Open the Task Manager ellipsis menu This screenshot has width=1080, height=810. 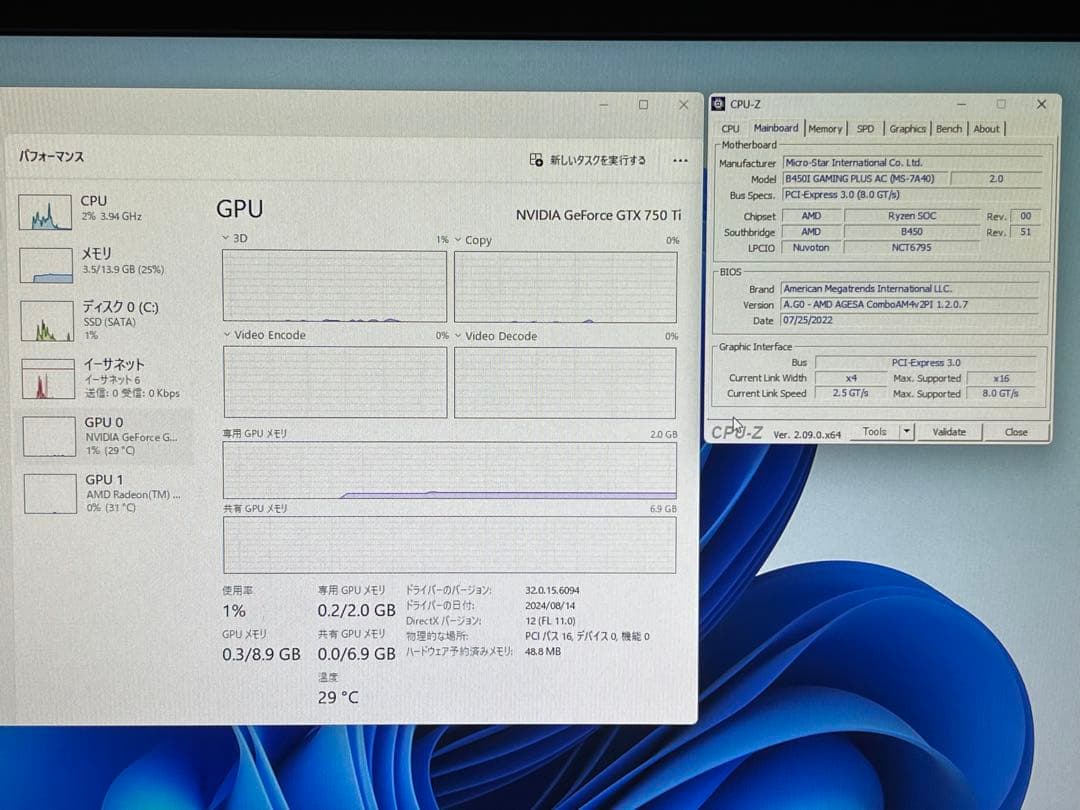click(x=680, y=160)
